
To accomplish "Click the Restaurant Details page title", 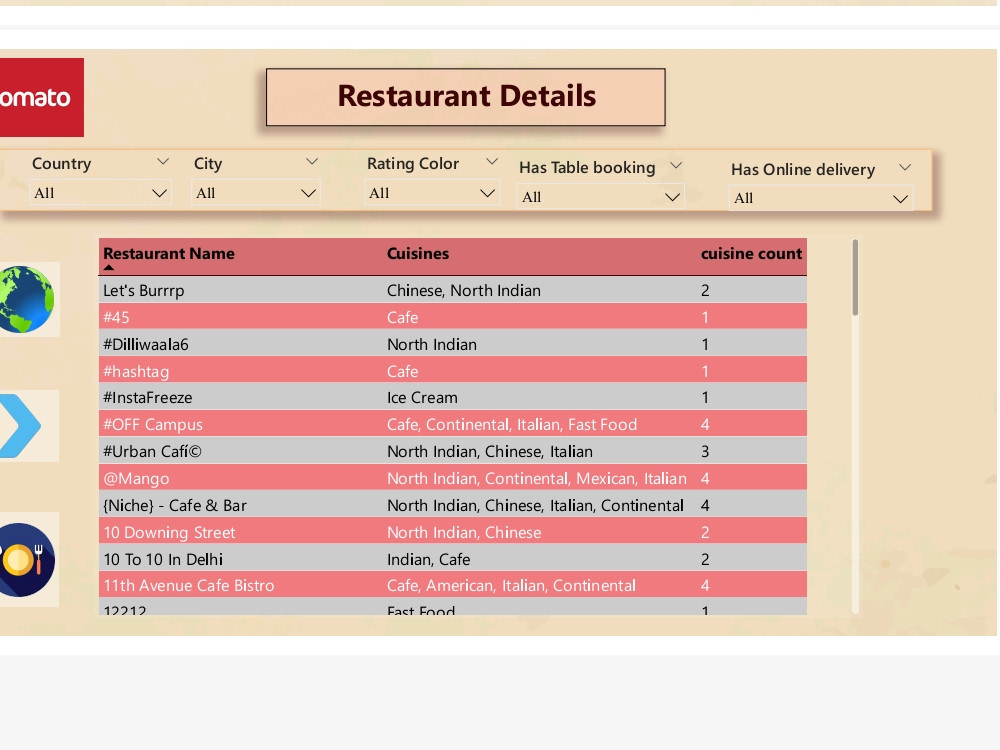I will pos(465,96).
